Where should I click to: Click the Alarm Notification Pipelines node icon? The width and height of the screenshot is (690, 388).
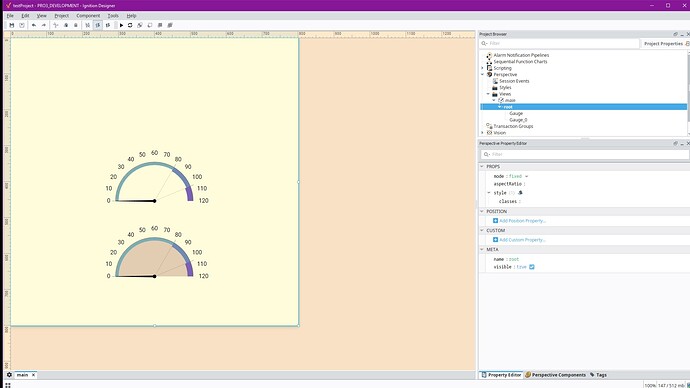click(x=489, y=55)
